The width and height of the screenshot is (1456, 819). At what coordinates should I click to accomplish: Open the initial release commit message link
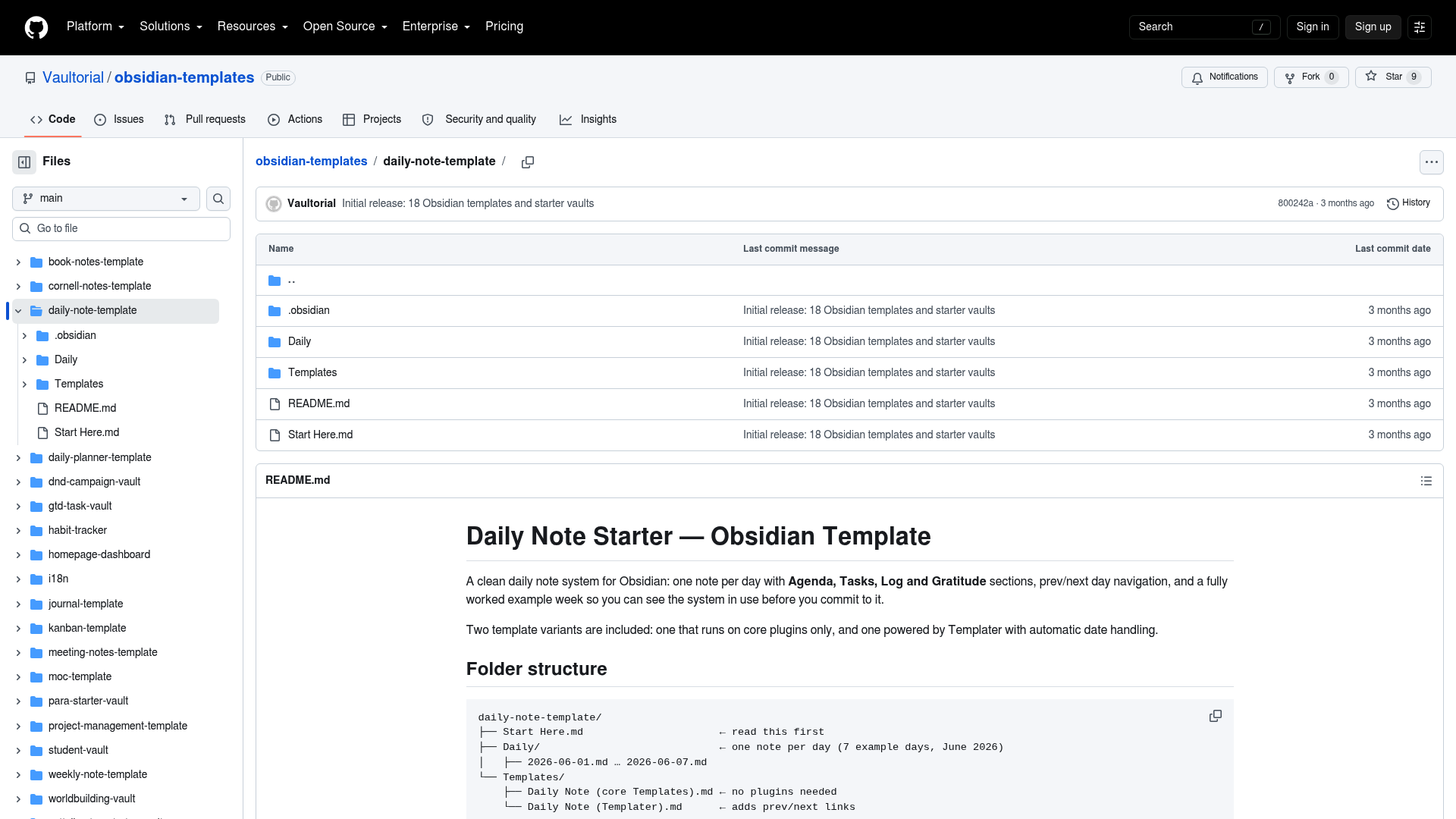pos(467,204)
